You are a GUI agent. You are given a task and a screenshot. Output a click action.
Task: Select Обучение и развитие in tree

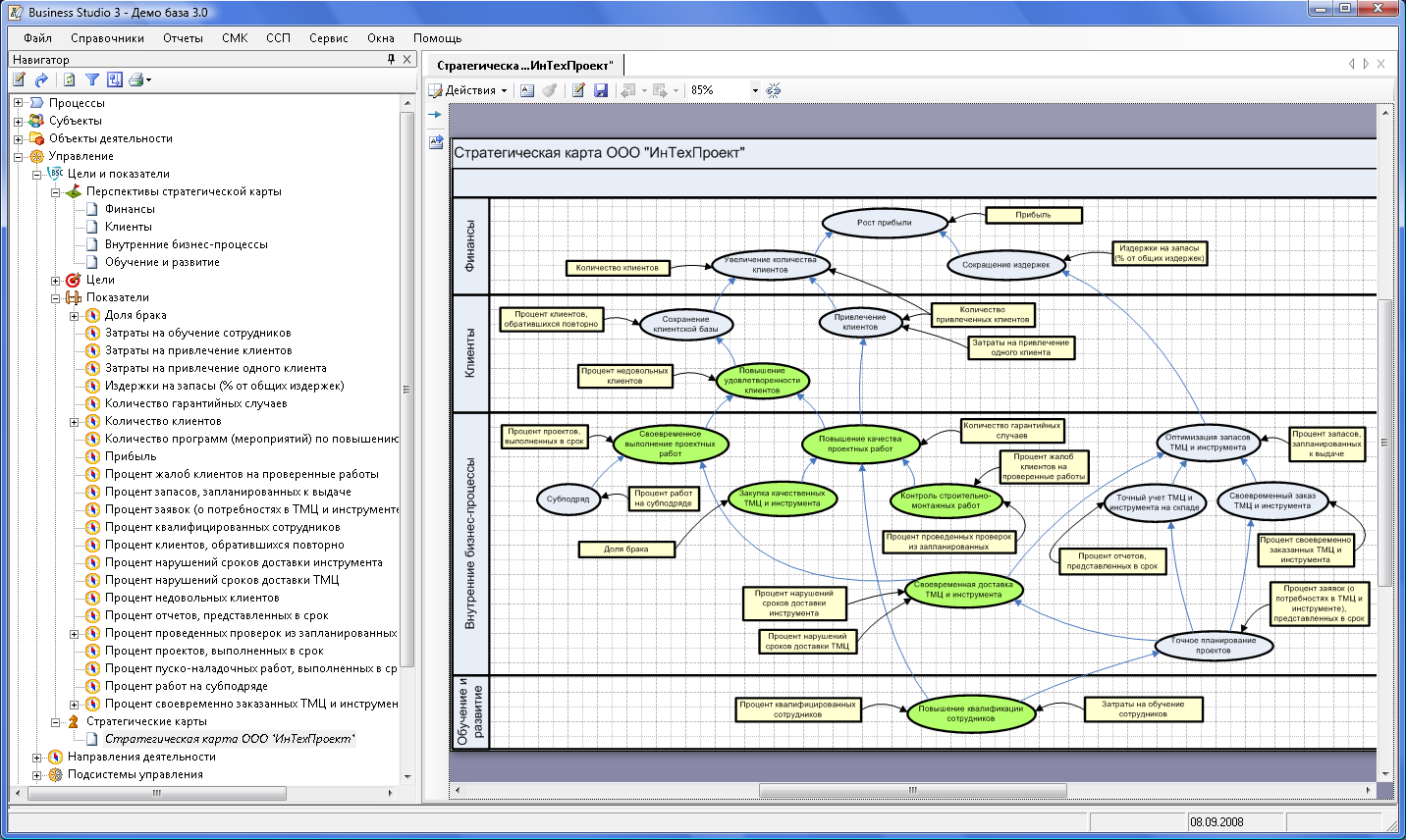click(162, 262)
